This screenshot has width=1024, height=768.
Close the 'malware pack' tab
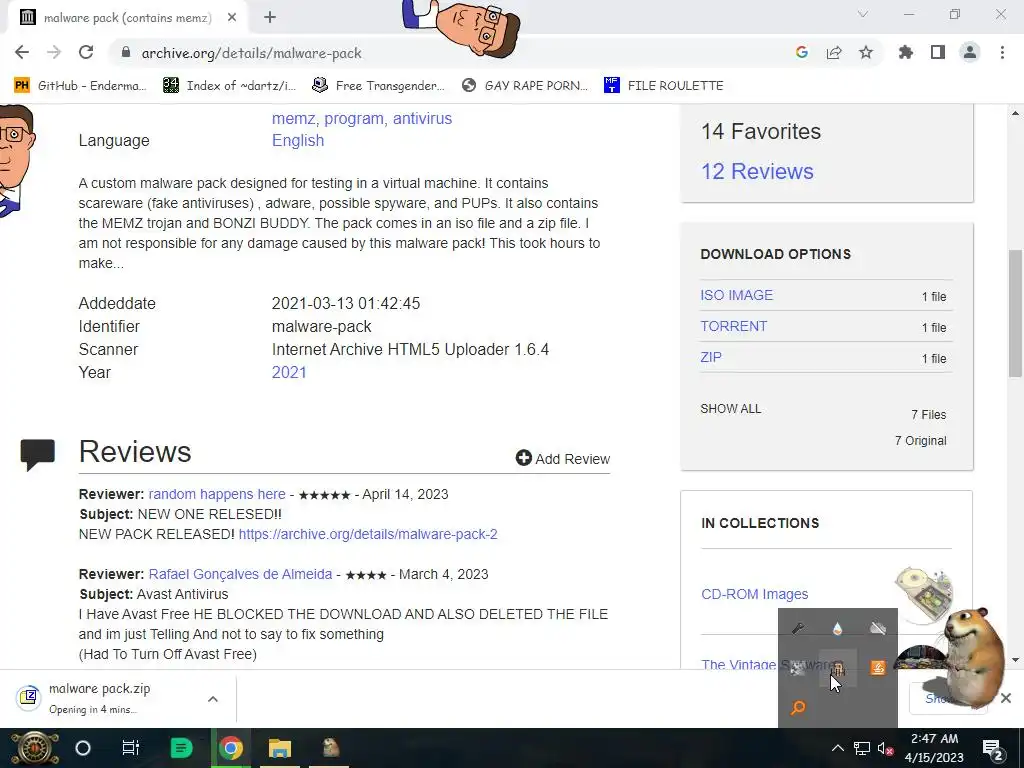[232, 18]
